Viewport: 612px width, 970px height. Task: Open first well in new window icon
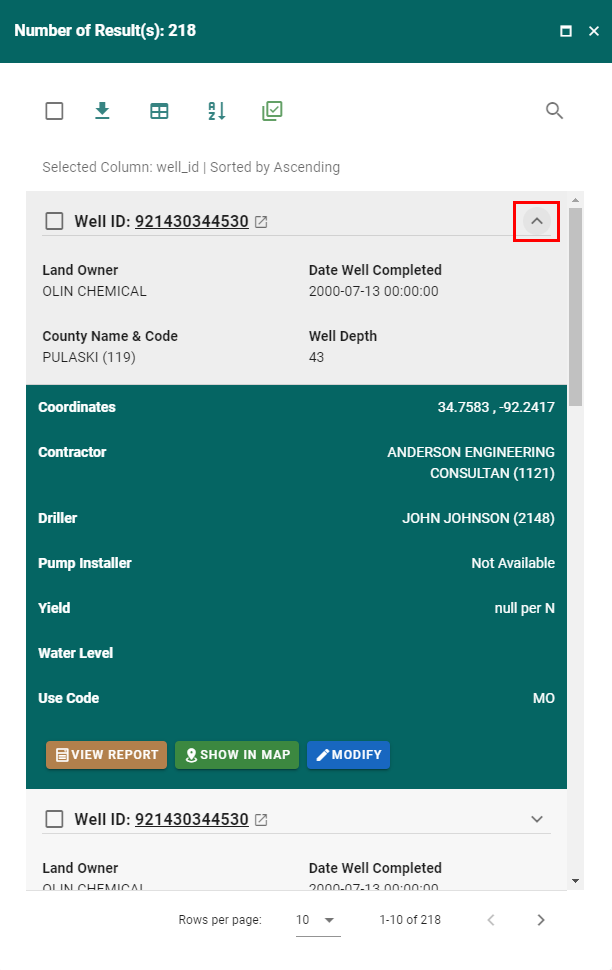(261, 221)
